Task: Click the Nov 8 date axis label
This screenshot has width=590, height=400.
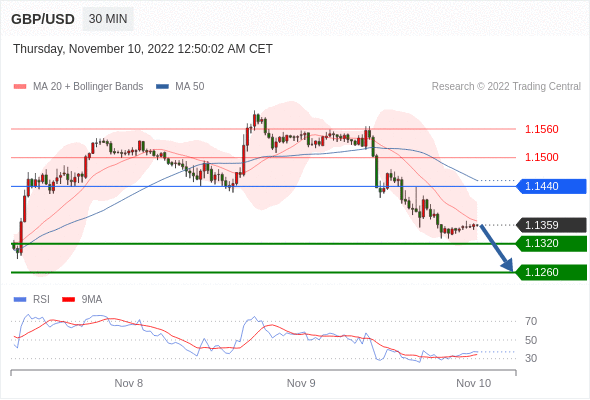Action: [129, 383]
